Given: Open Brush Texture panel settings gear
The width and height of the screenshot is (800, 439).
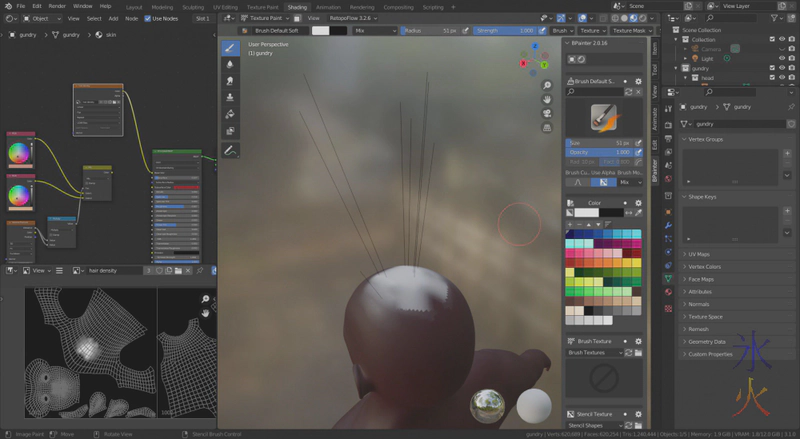Looking at the screenshot, I should (638, 341).
